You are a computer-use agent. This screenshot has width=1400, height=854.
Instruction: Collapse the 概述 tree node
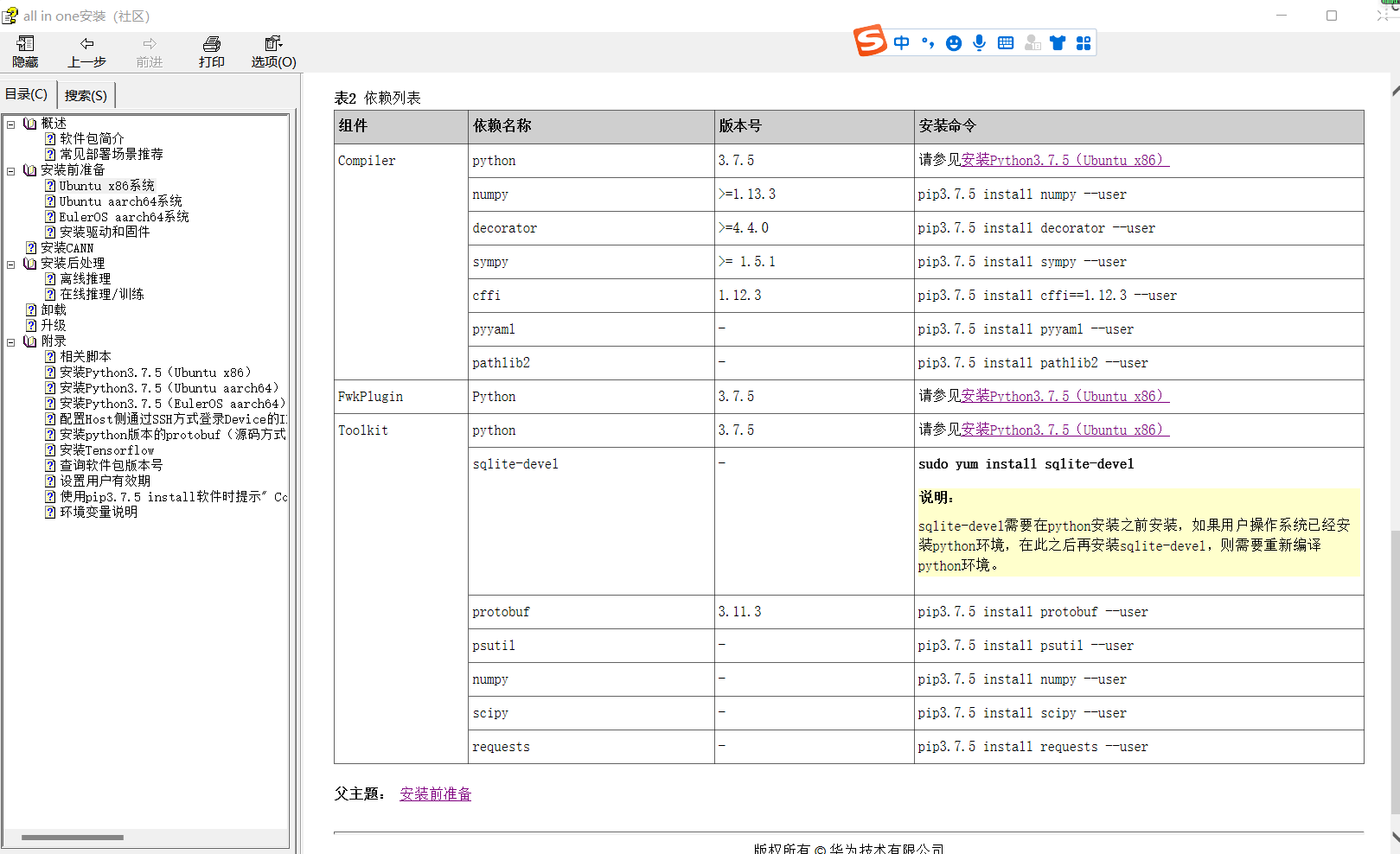tap(11, 124)
